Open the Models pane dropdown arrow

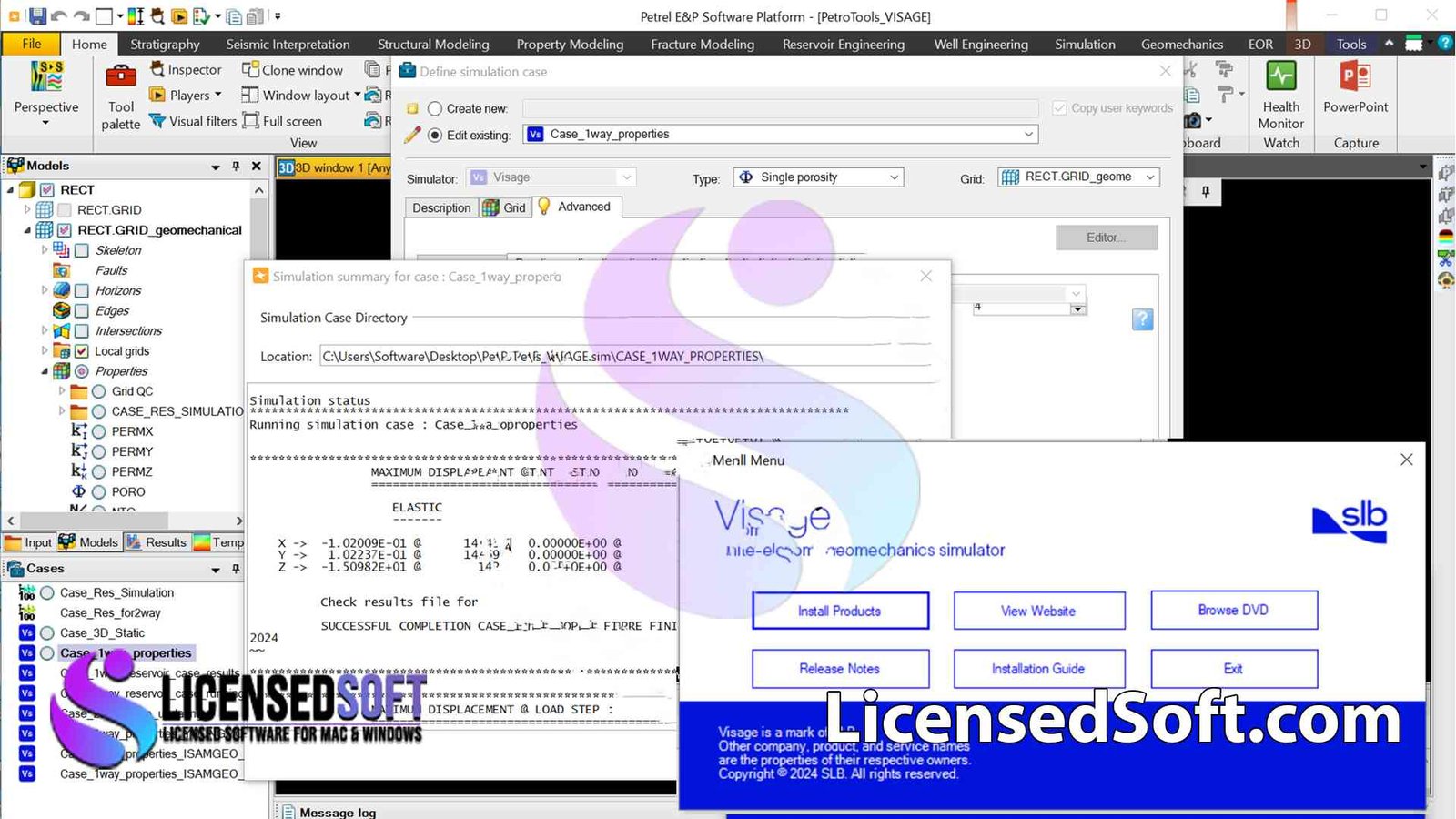(216, 167)
